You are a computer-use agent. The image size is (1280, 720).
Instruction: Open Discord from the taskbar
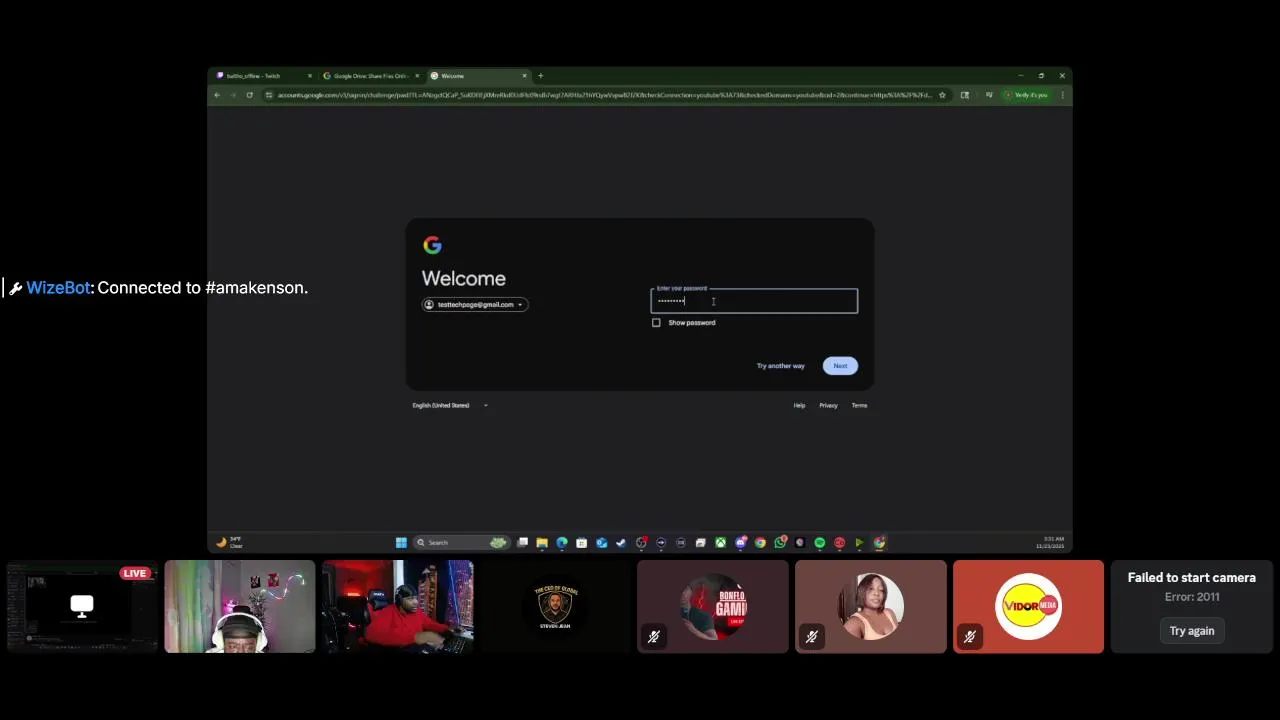[741, 542]
